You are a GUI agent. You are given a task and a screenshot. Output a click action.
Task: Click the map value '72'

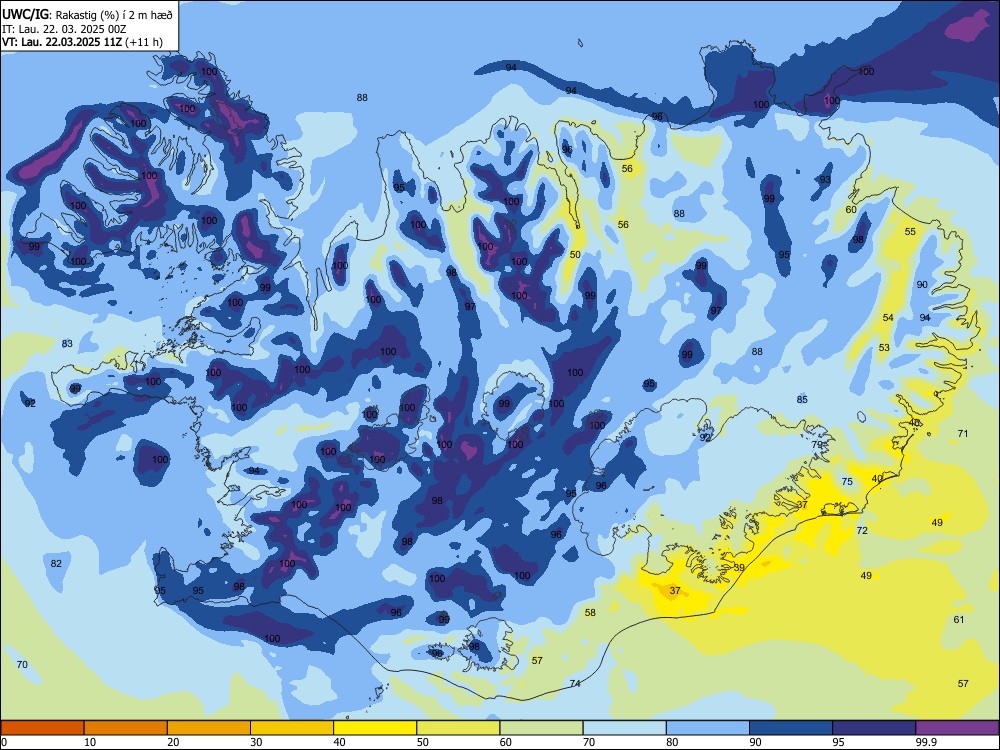pyautogui.click(x=862, y=530)
